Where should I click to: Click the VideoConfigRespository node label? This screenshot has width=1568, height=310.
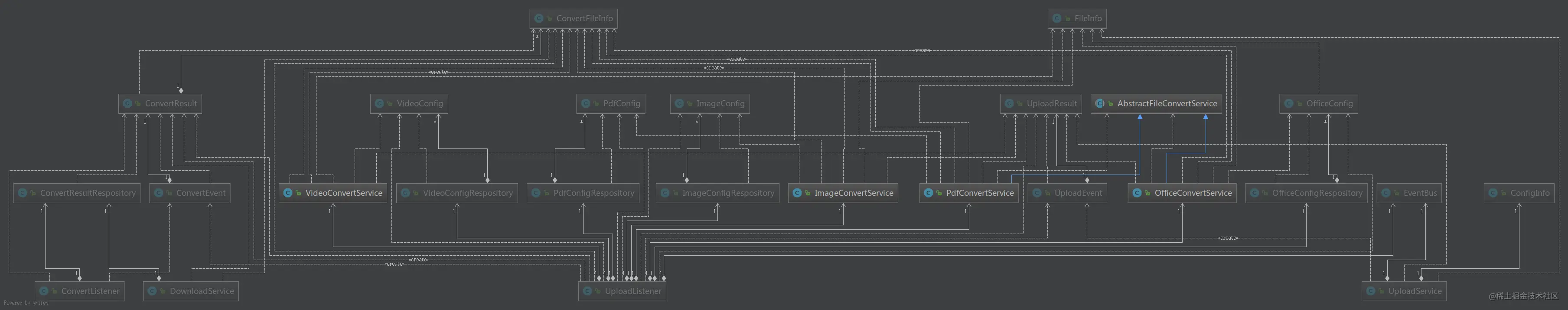tap(467, 193)
